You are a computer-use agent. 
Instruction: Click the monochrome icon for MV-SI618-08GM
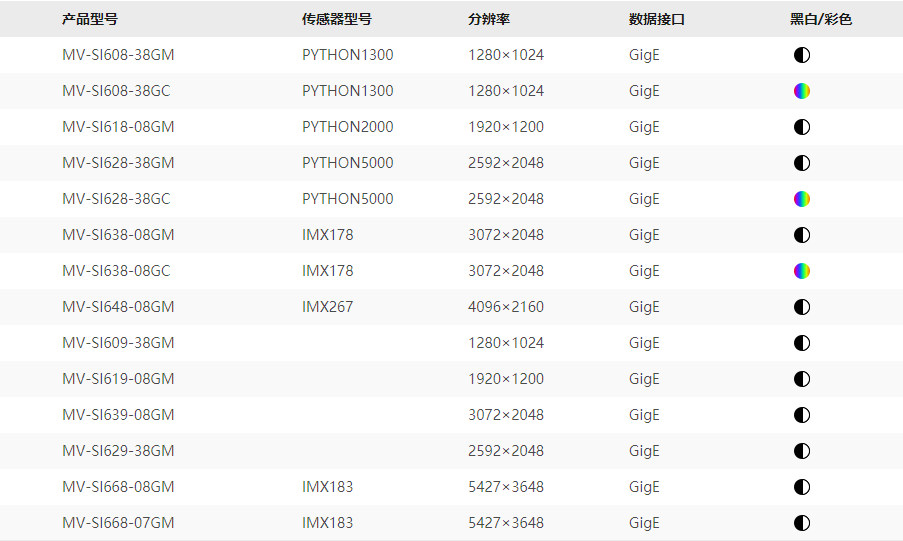click(801, 127)
